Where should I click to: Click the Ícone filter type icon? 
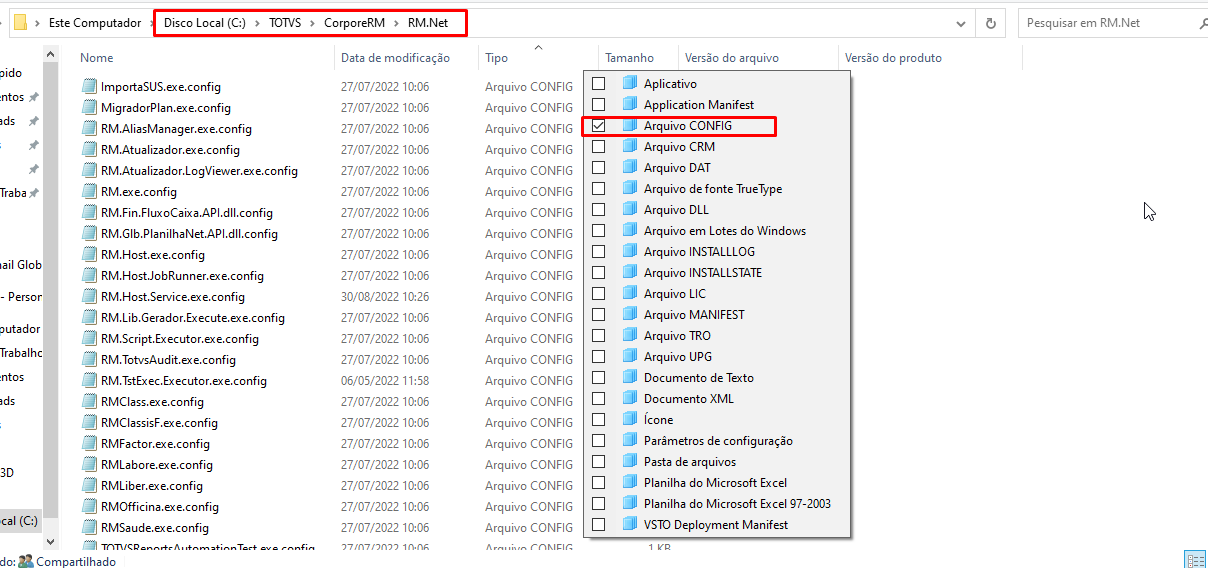(629, 420)
